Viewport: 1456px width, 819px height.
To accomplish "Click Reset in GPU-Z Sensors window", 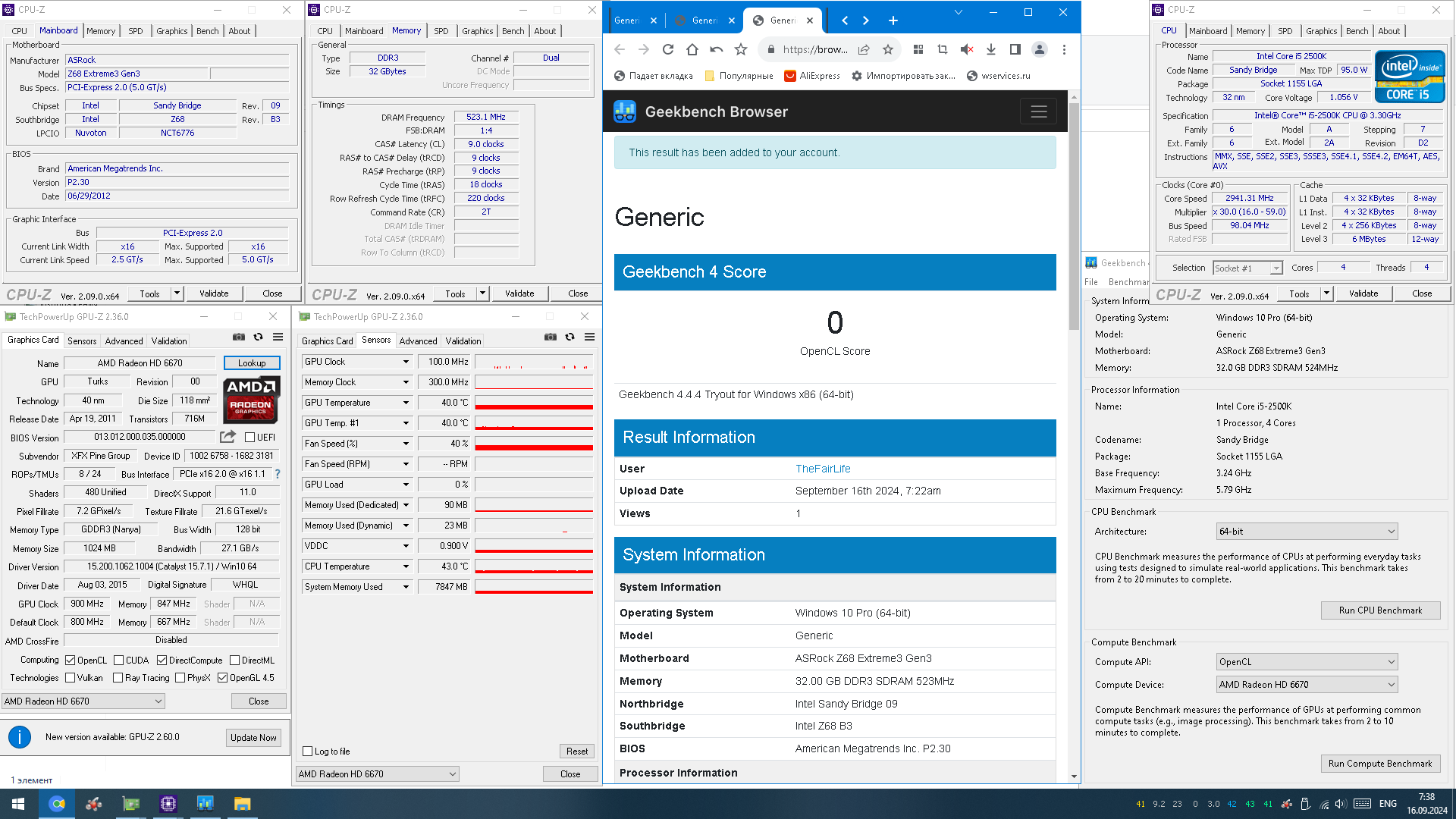I will pos(577,752).
